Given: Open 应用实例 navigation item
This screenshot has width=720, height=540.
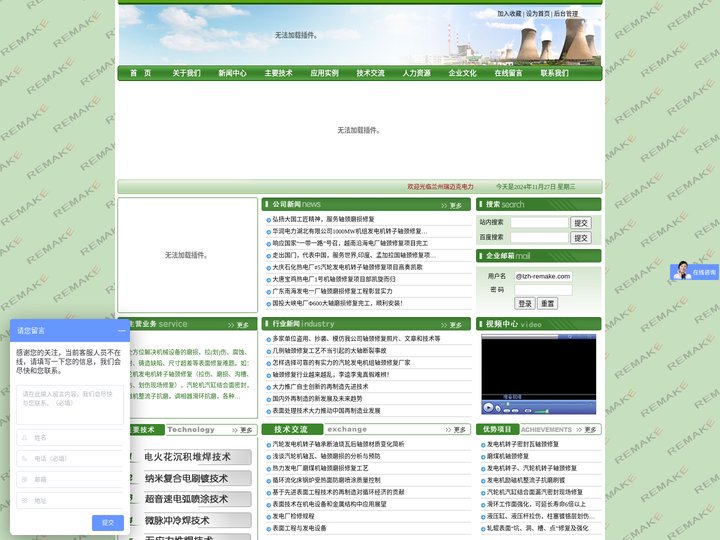Looking at the screenshot, I should coord(324,73).
